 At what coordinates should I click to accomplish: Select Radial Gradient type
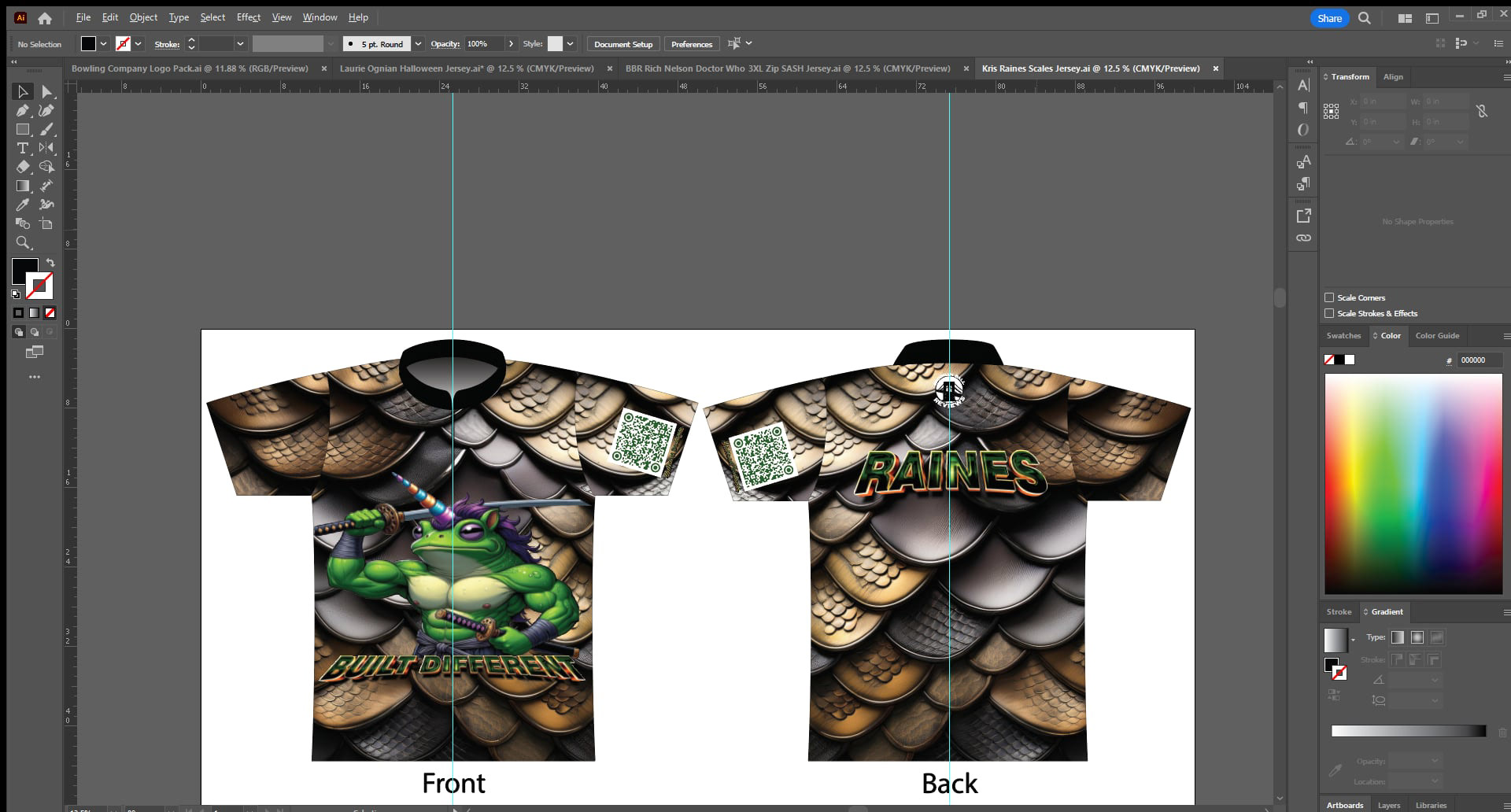click(1417, 638)
